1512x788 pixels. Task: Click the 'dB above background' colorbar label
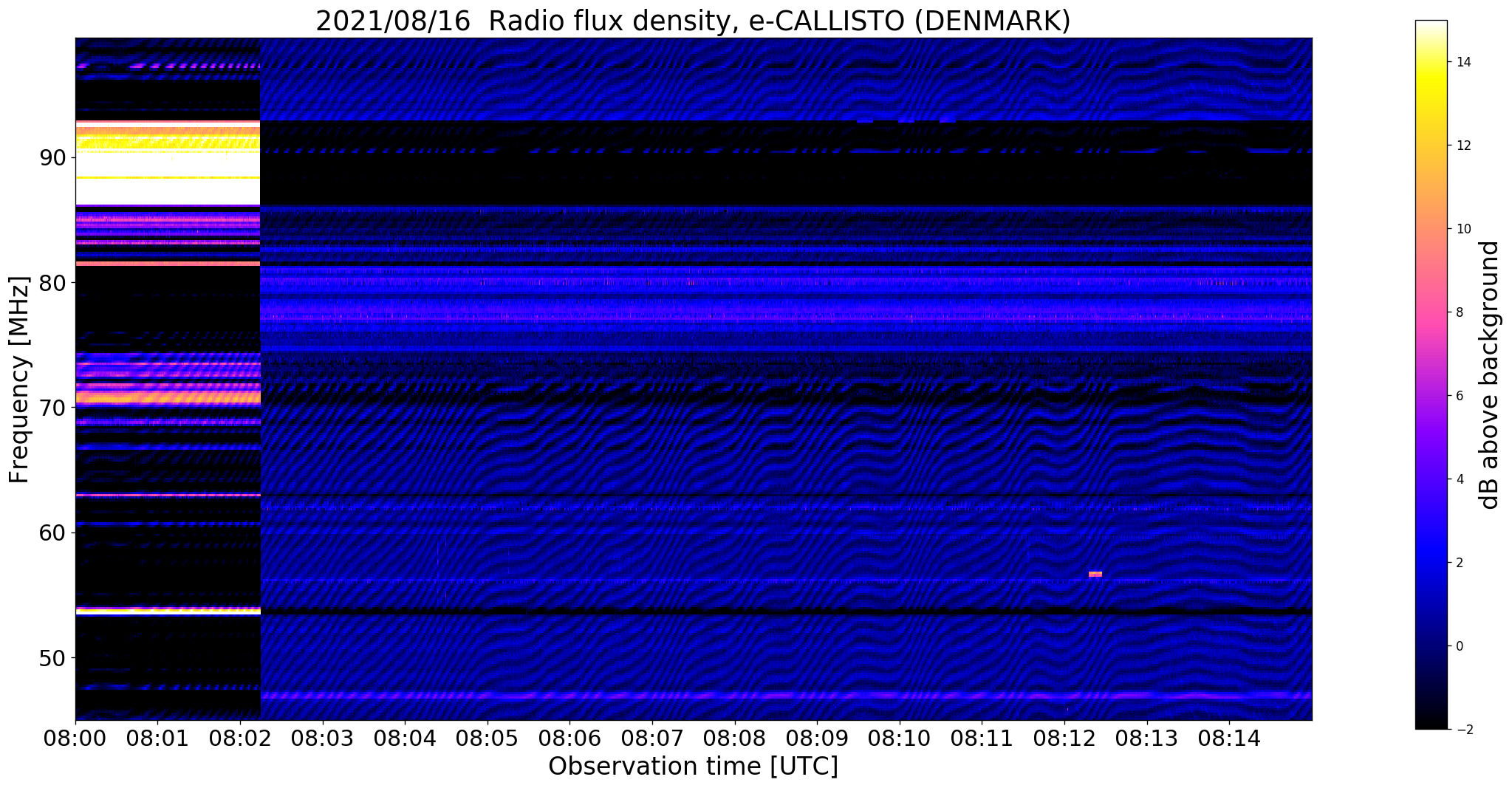pos(1490,374)
